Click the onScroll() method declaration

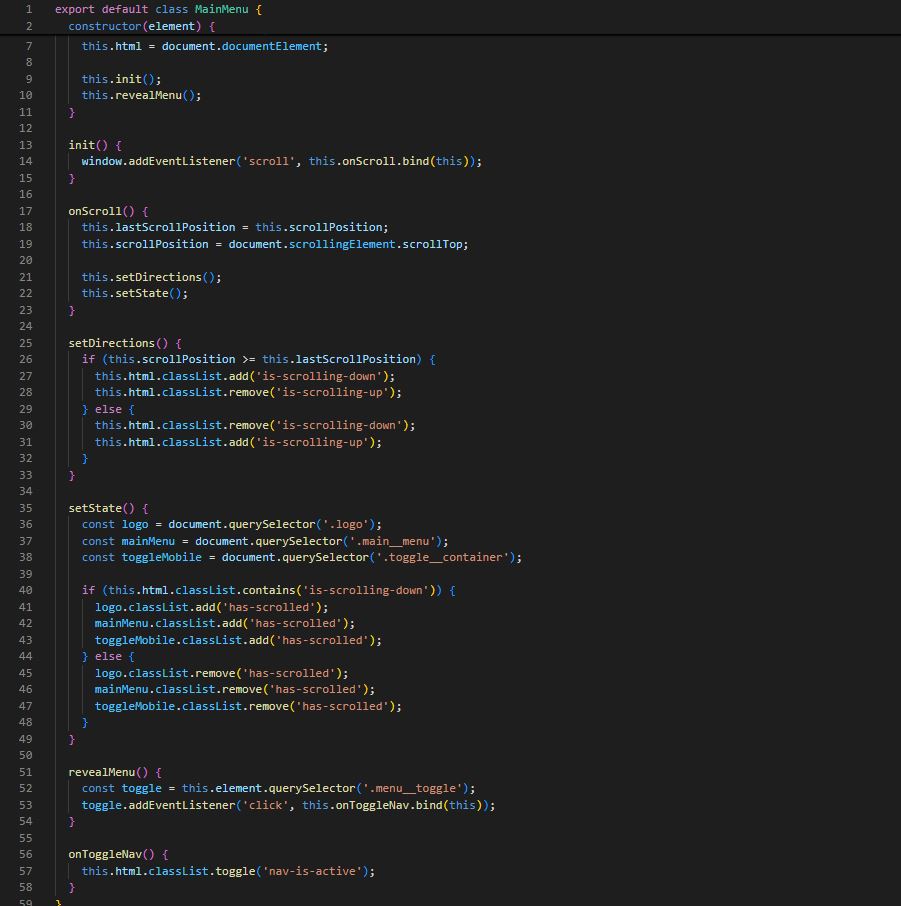[x=95, y=210]
